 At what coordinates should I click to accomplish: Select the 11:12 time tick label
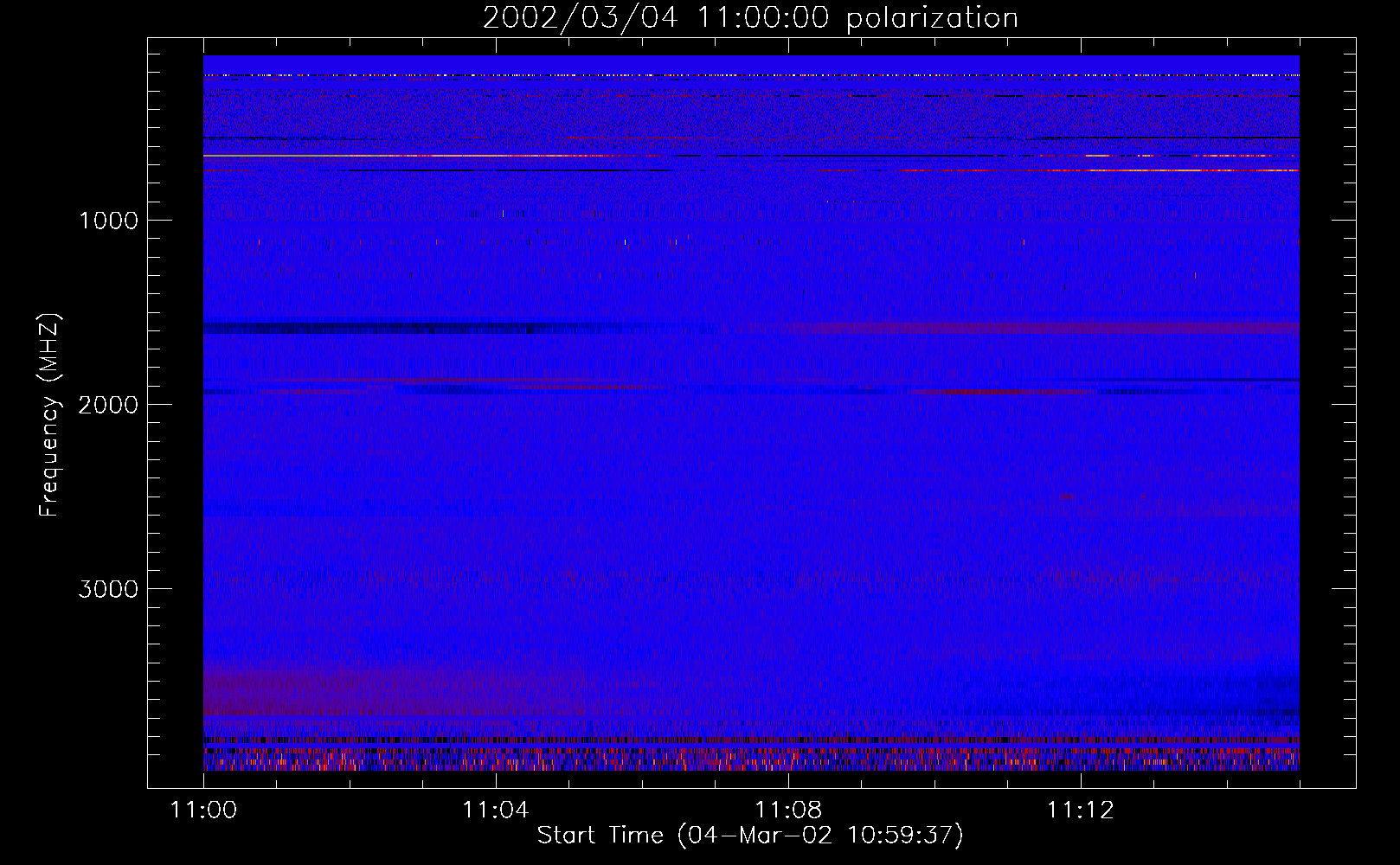pyautogui.click(x=1080, y=811)
